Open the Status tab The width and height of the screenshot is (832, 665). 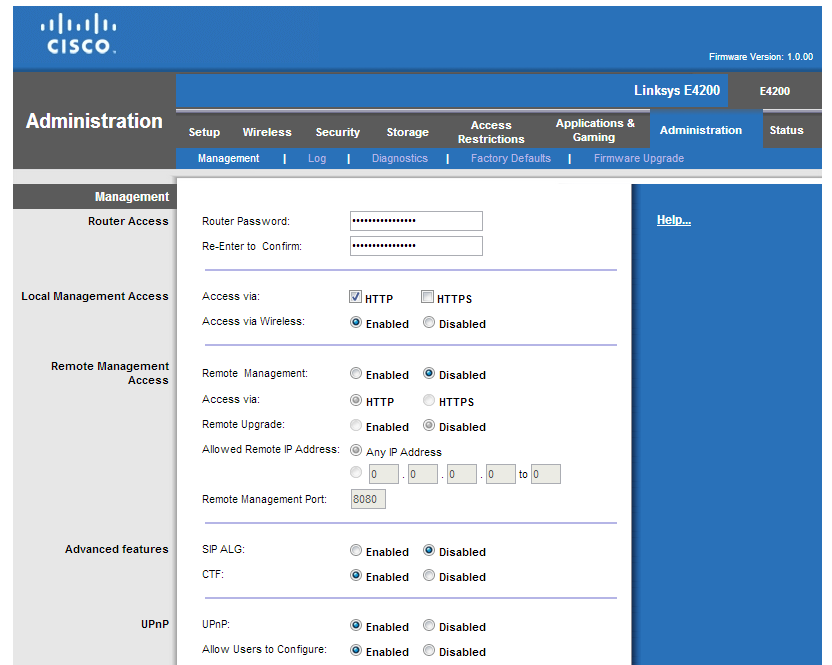786,130
